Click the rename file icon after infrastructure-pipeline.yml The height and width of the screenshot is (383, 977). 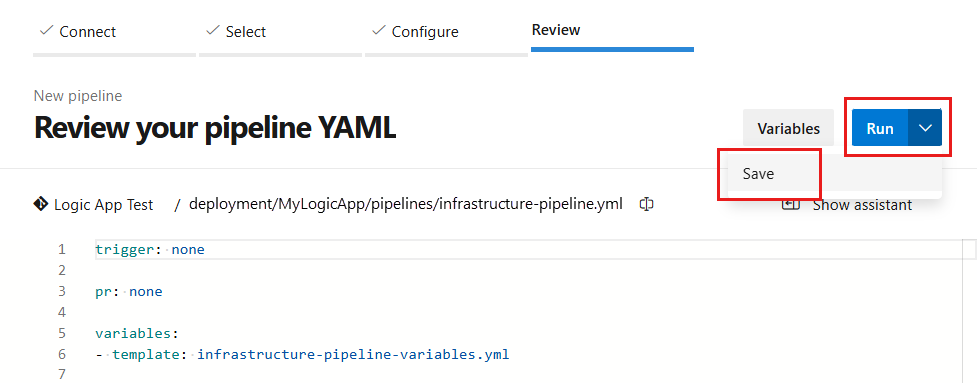coord(646,204)
